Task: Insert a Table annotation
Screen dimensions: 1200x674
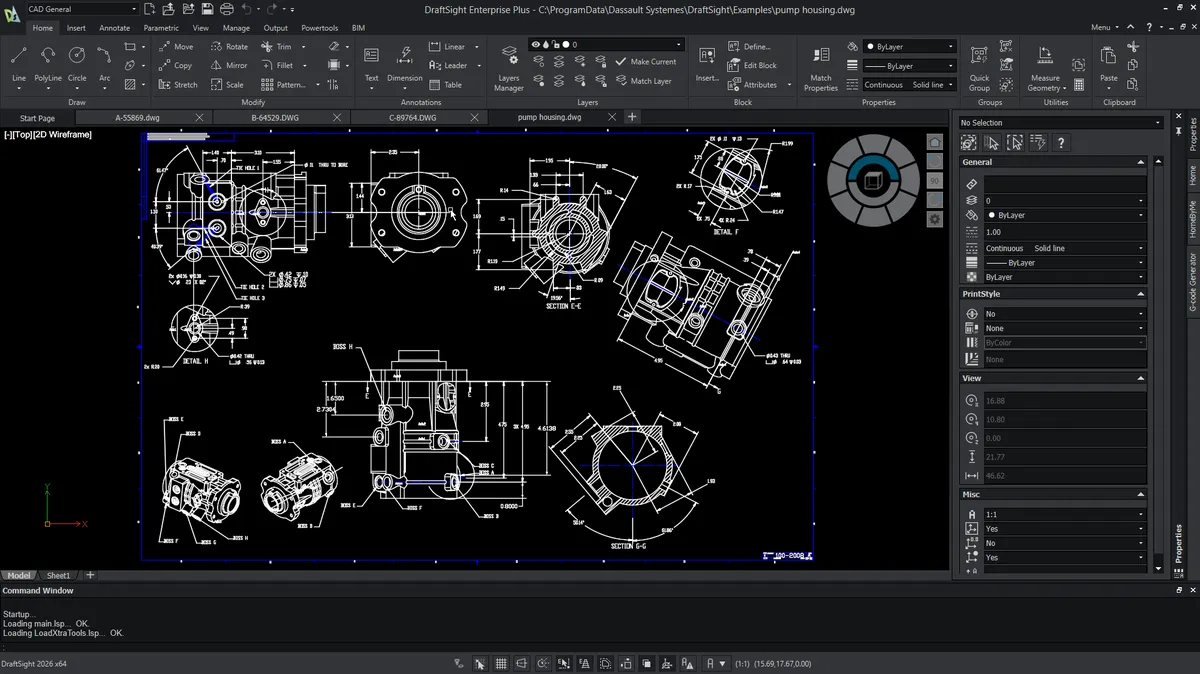Action: 445,84
